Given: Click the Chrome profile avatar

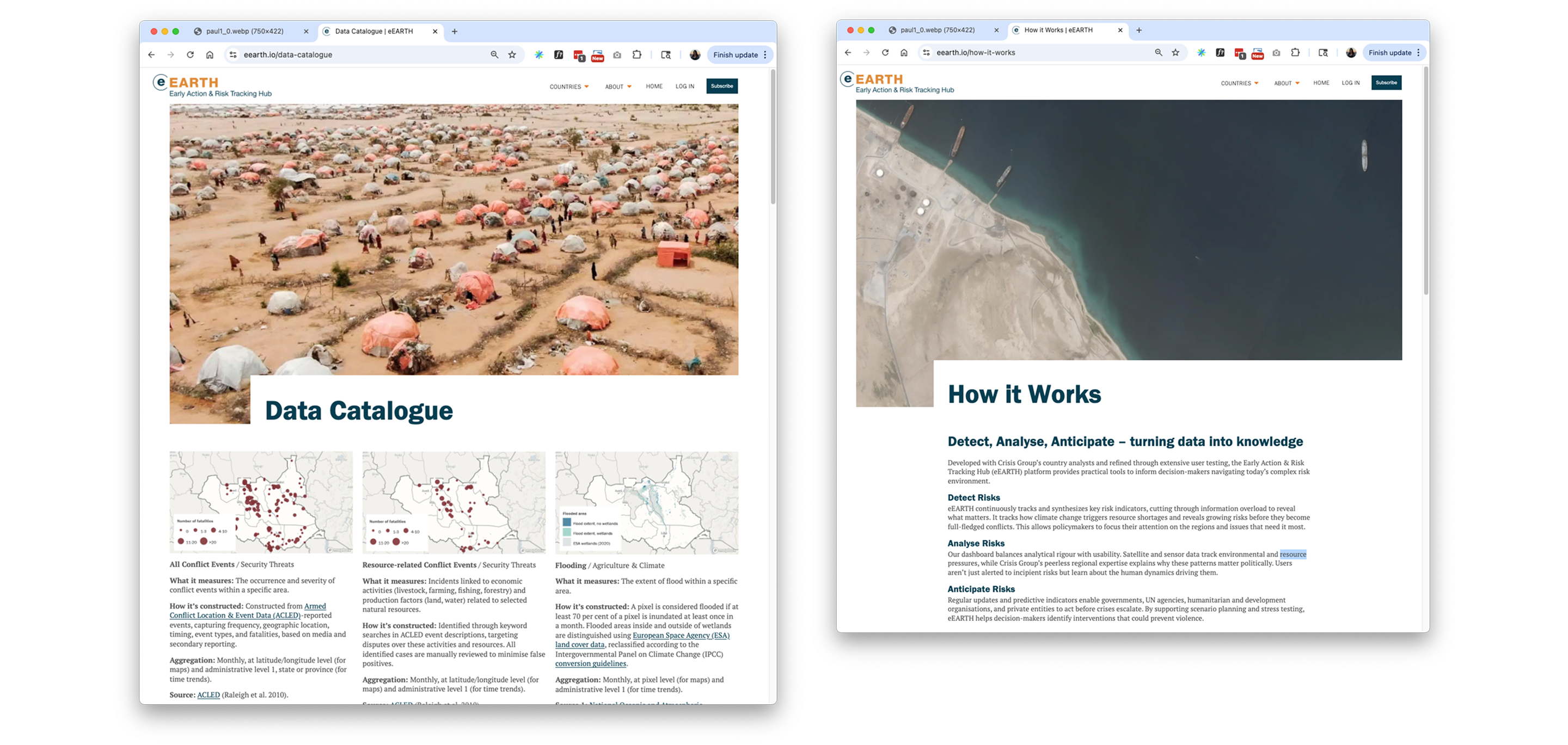Looking at the screenshot, I should [x=696, y=55].
